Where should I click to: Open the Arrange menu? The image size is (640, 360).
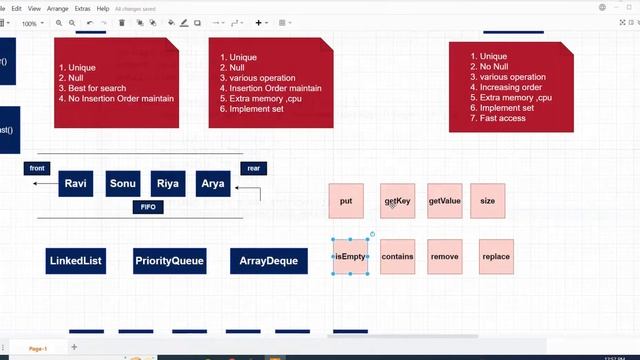pos(58,9)
